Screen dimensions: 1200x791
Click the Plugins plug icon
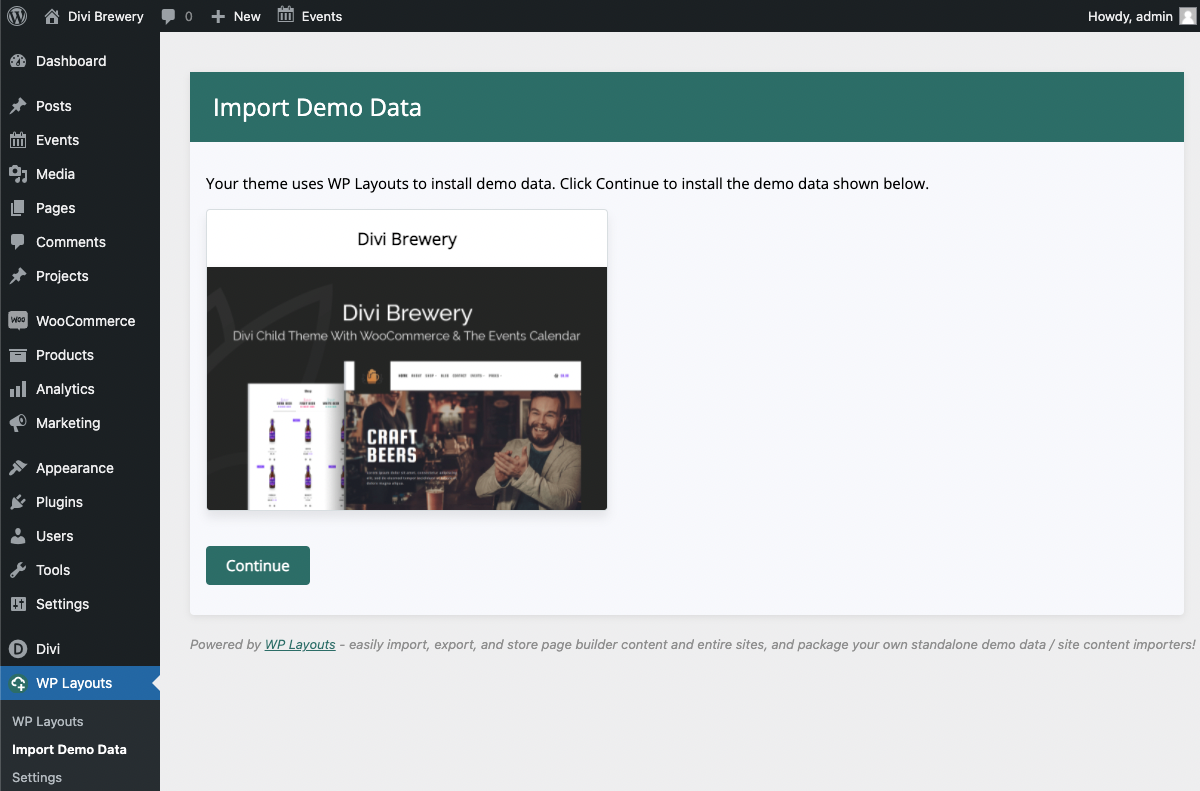coord(18,502)
